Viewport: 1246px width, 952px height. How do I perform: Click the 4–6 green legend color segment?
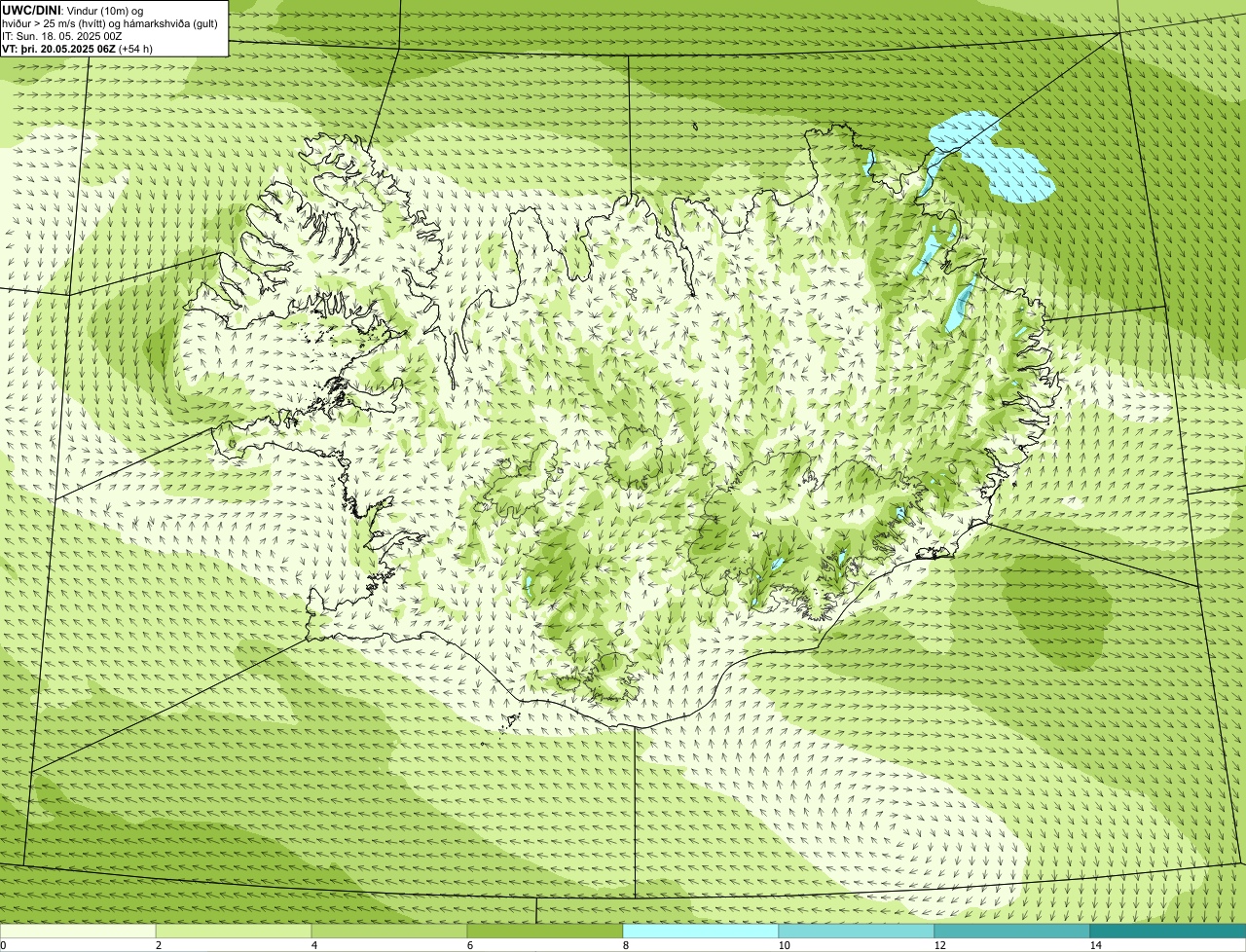pos(389,931)
